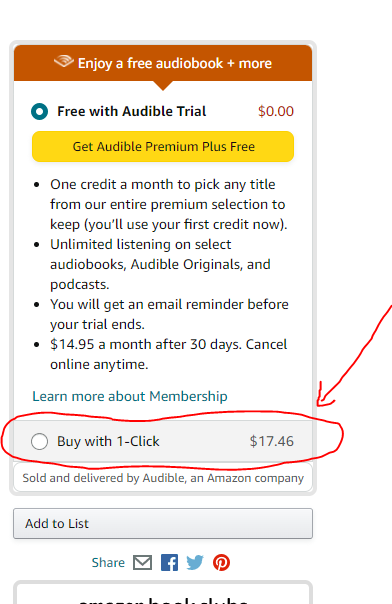Open Learn more about Membership link

coord(130,396)
